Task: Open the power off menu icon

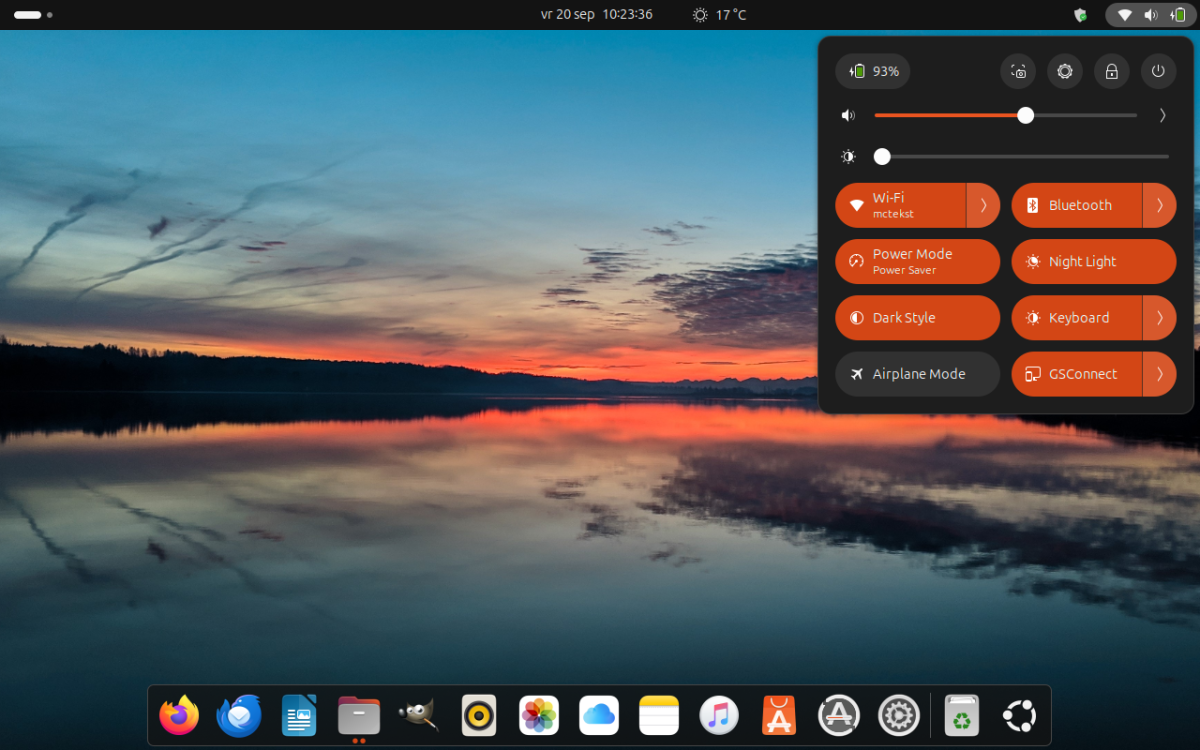Action: click(x=1158, y=71)
